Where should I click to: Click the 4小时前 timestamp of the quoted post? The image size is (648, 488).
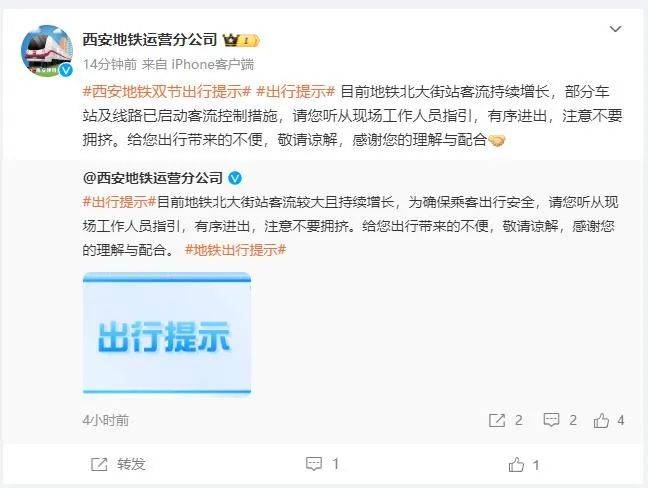(106, 420)
